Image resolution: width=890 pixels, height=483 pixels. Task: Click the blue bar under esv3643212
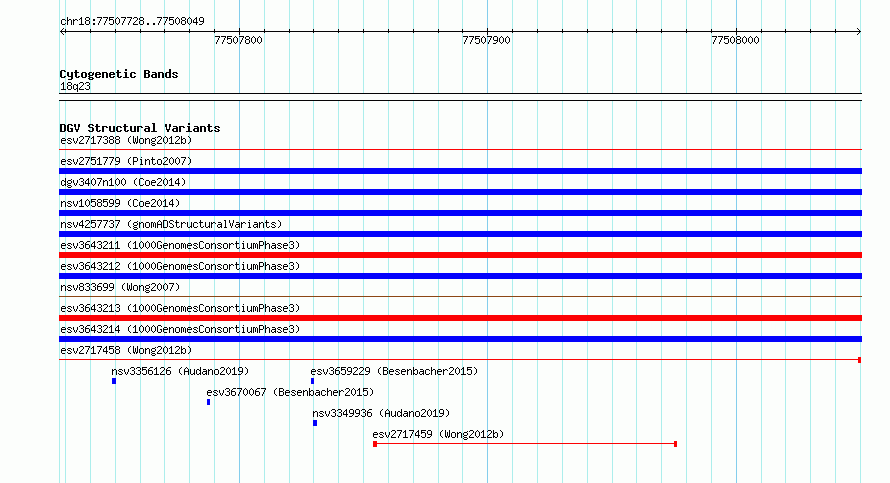460,276
